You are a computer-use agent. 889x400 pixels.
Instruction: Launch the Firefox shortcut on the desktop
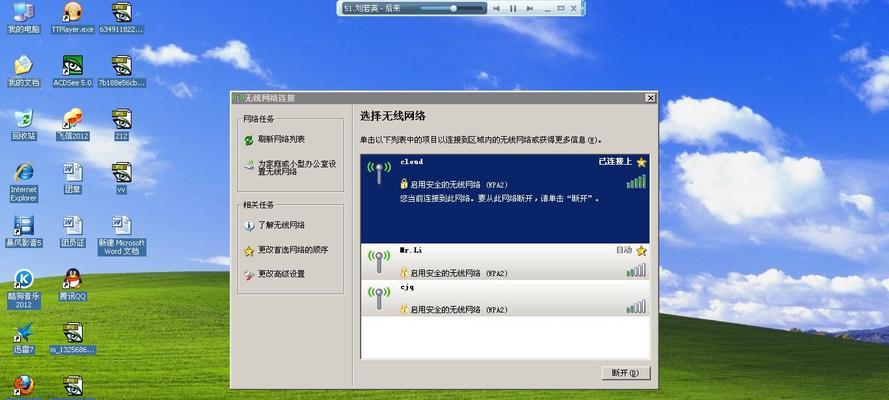tap(23, 386)
